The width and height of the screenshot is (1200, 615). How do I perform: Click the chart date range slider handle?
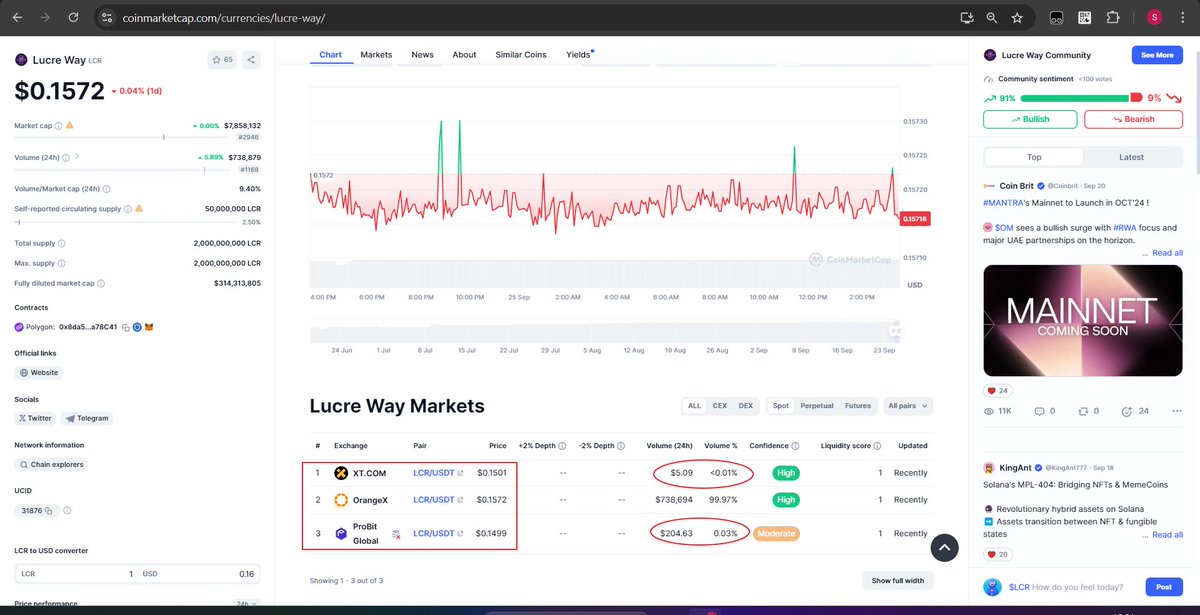click(896, 330)
